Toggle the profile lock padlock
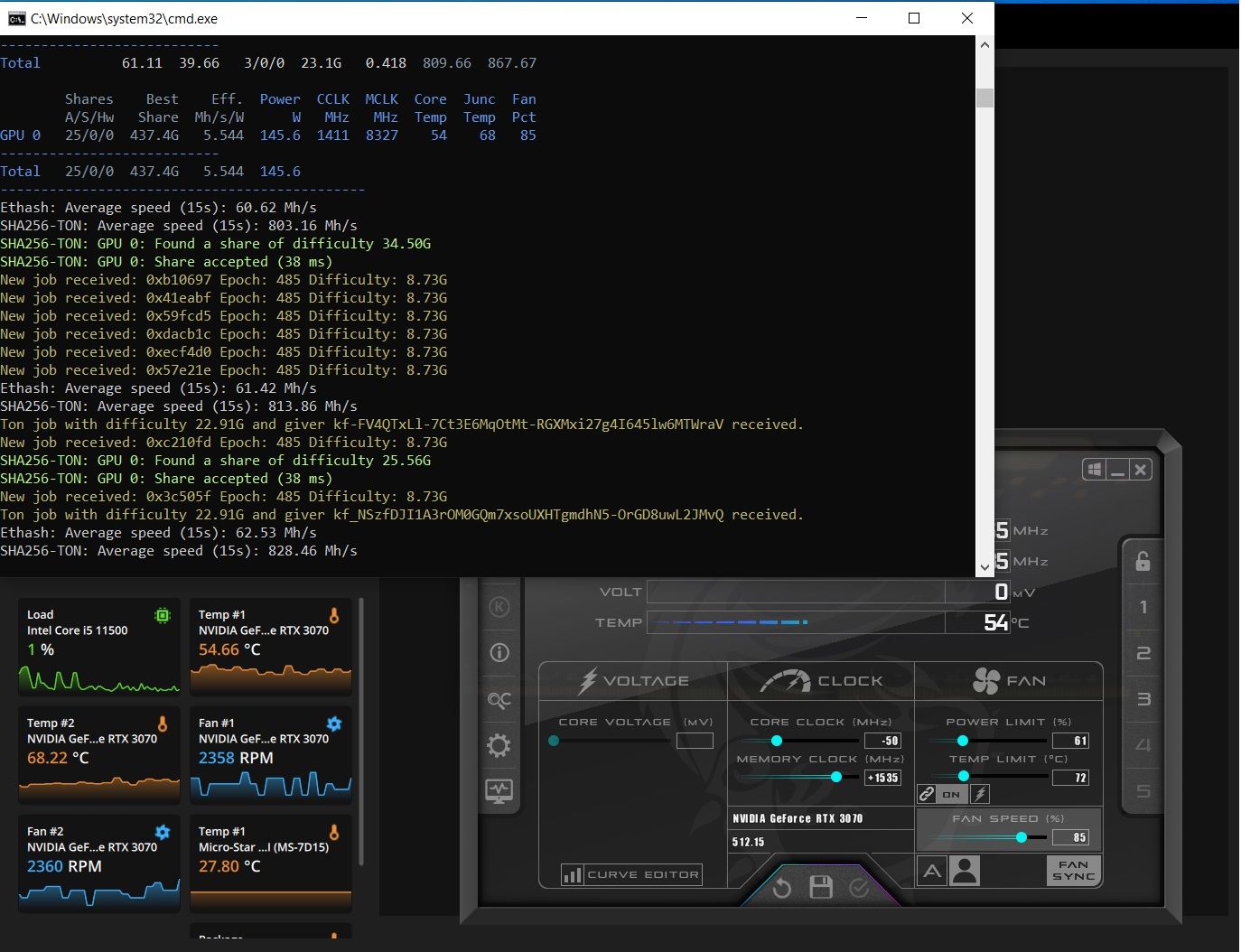 tap(1143, 561)
